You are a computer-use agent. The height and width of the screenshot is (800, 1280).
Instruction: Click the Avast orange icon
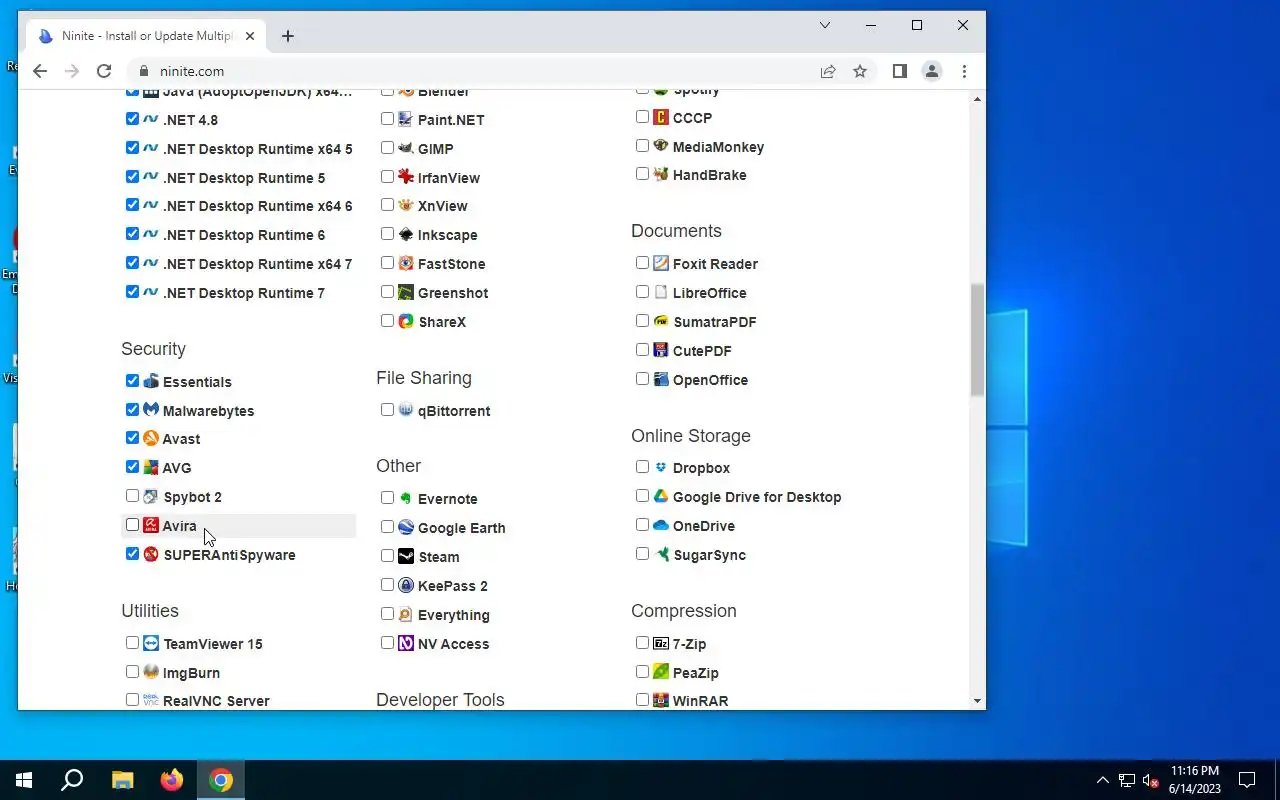(151, 438)
